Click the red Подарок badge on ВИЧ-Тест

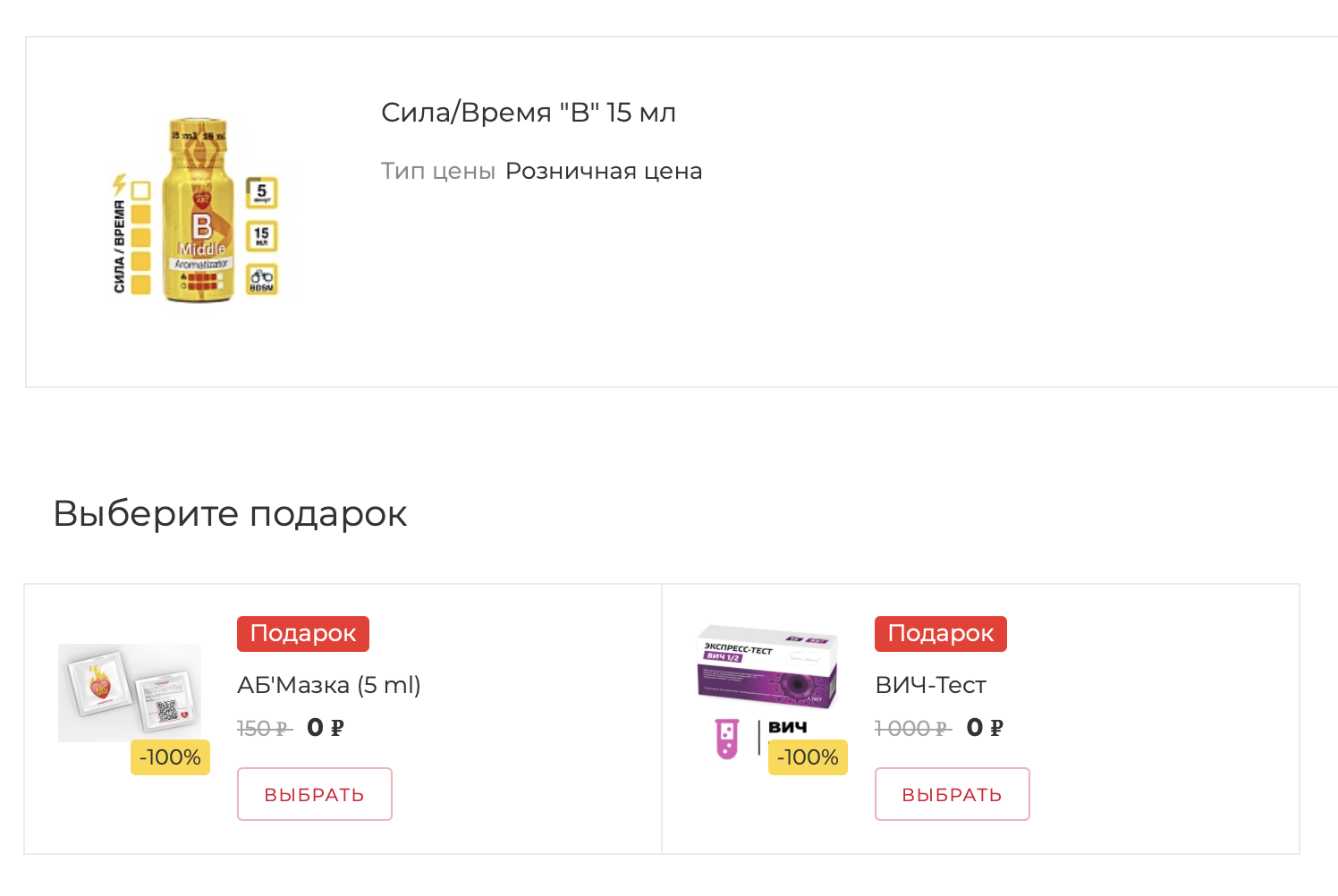940,633
